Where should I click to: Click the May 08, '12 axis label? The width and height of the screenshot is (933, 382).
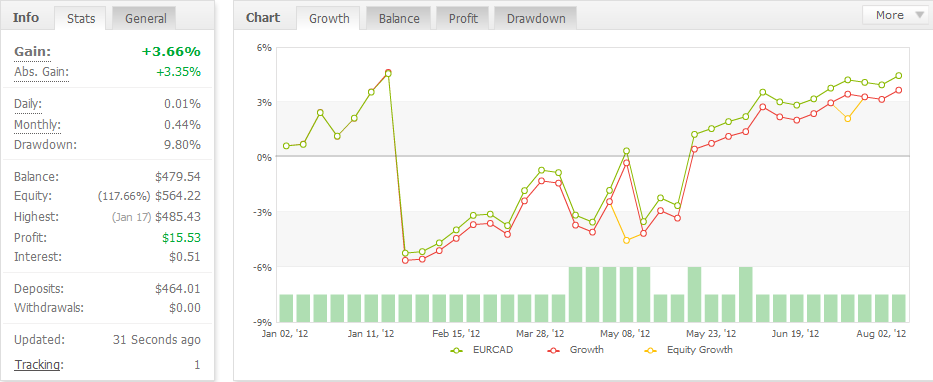coord(625,334)
